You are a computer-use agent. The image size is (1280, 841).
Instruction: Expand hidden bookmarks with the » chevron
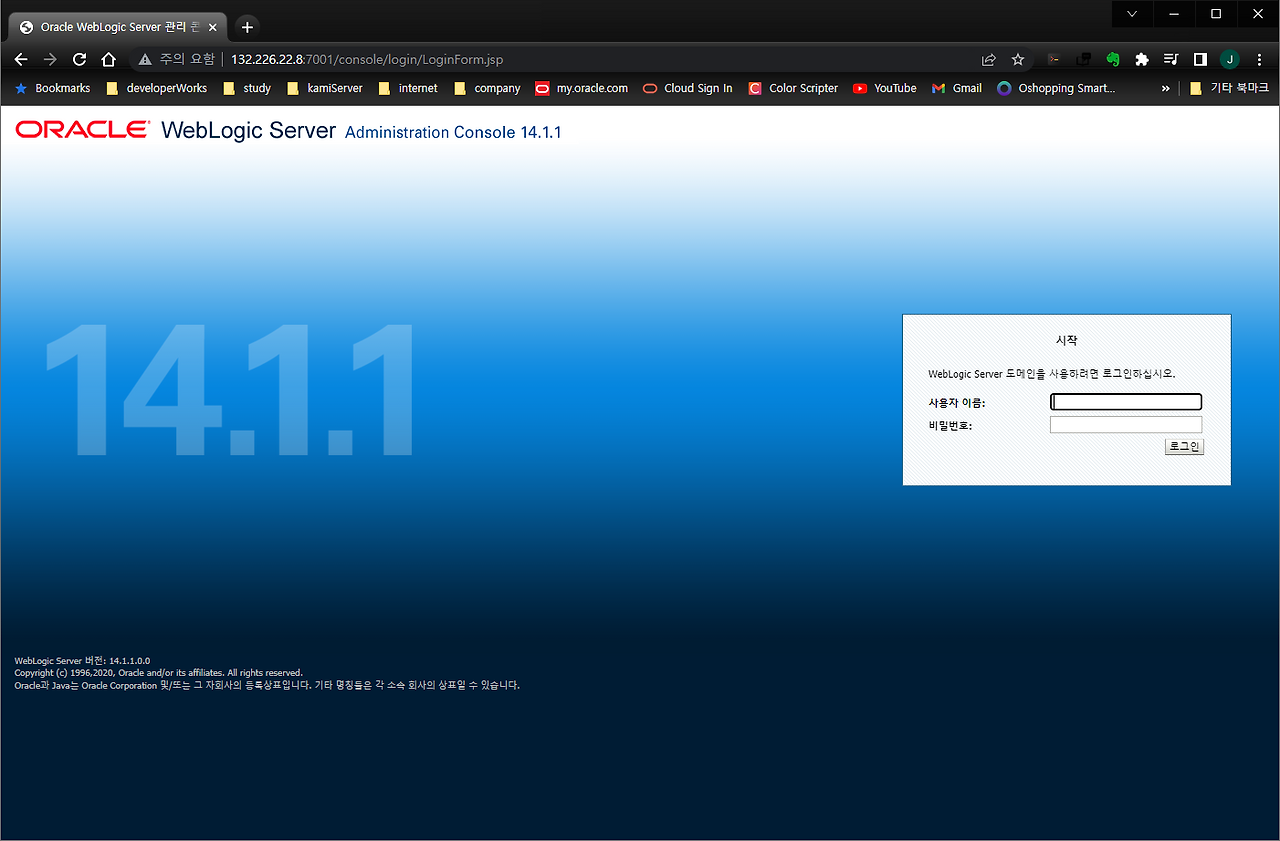click(x=1163, y=88)
